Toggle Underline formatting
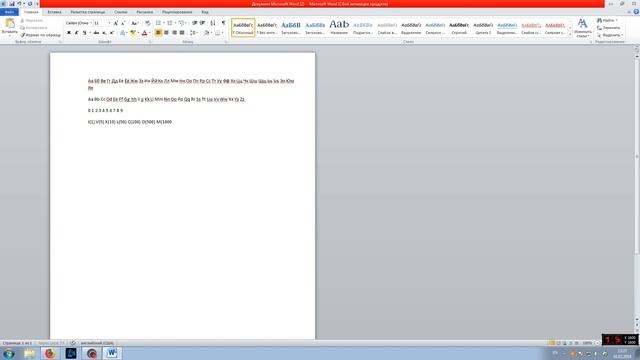This screenshot has width=640, height=360. (x=84, y=33)
